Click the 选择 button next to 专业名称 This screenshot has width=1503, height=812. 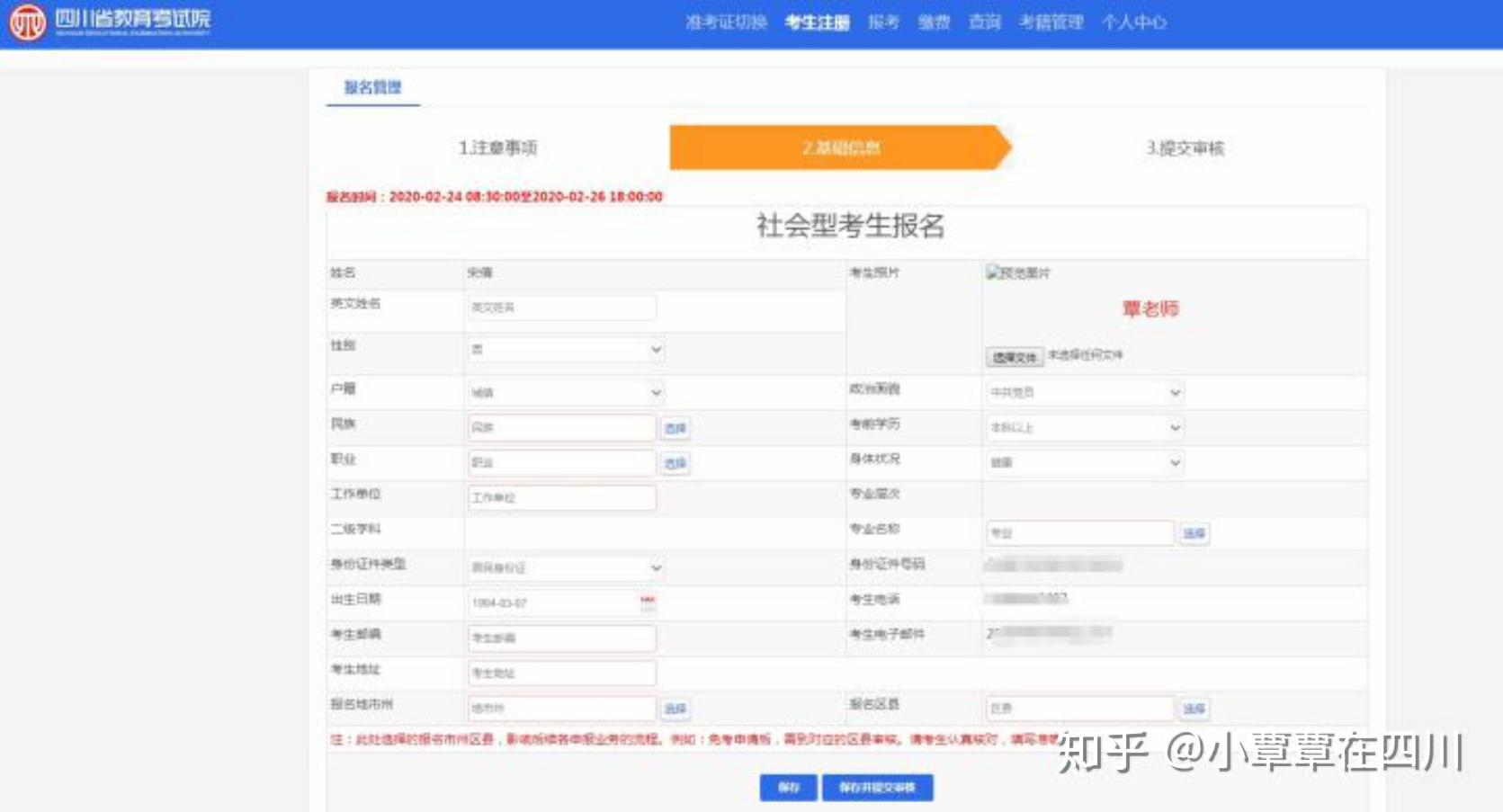[1194, 533]
